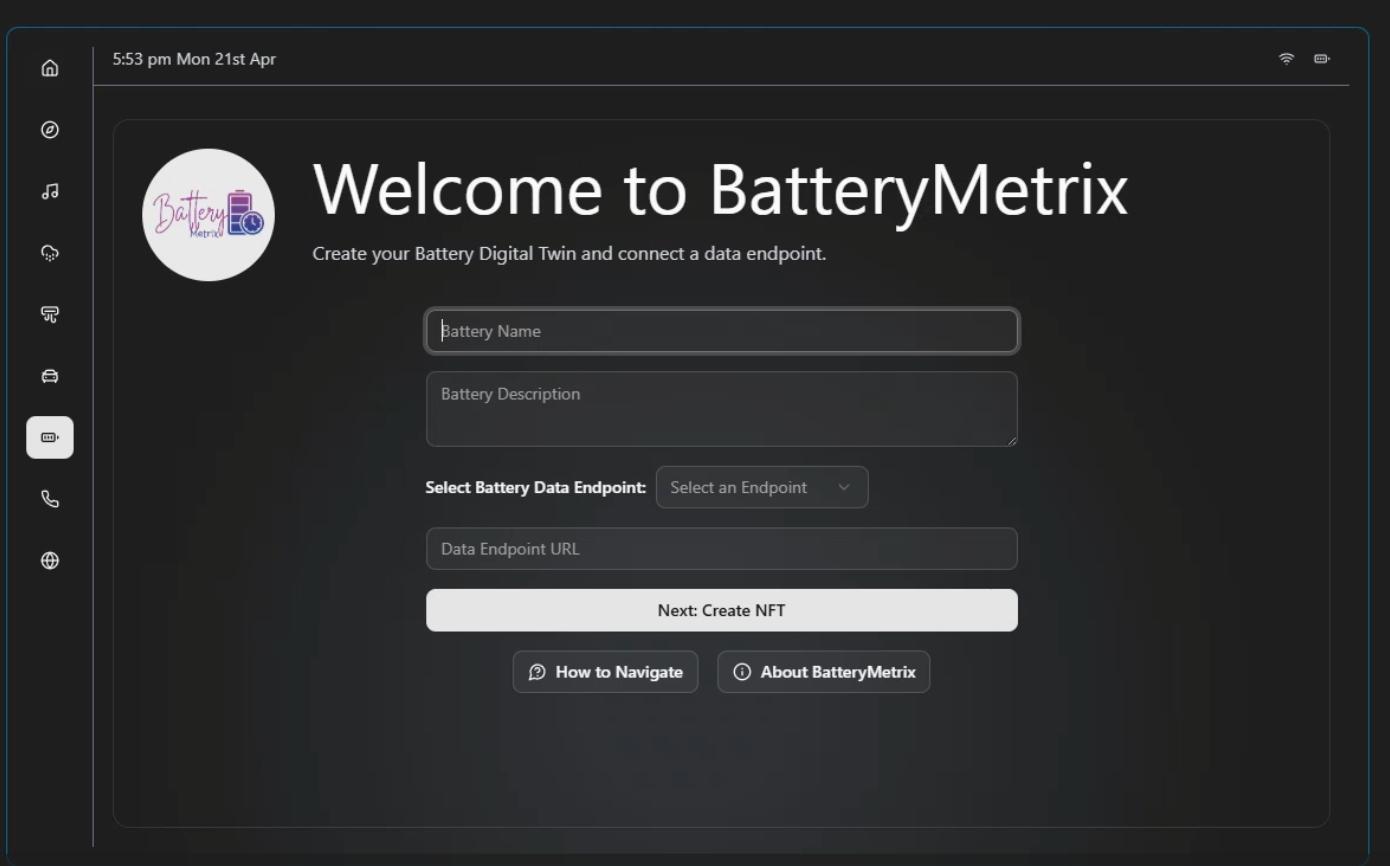Click the time and date text at the top
The width and height of the screenshot is (1390, 866).
click(194, 59)
